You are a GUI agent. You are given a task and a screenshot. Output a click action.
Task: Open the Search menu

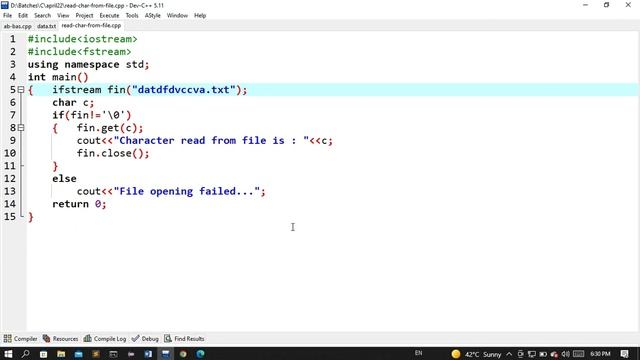(42, 16)
